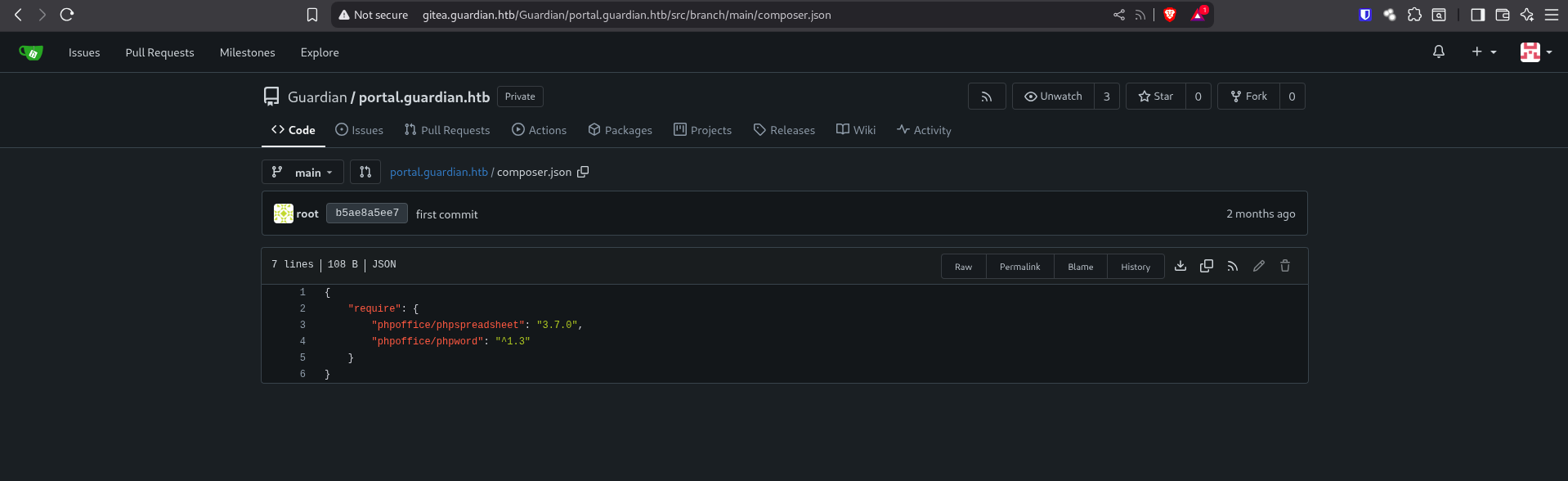Edit composer.json with the pencil icon
The width and height of the screenshot is (1568, 481).
pos(1259,266)
